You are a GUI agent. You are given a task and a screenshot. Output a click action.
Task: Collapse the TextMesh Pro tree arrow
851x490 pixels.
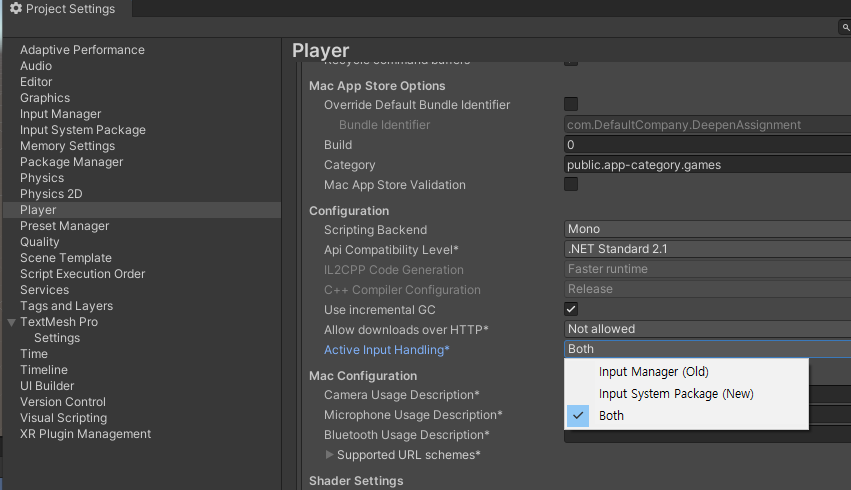[11, 322]
